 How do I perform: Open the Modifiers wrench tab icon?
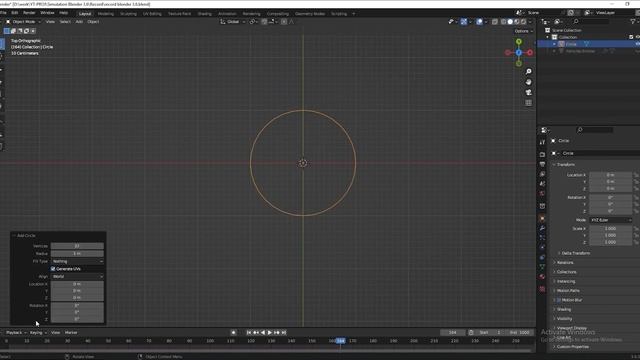pos(542,228)
